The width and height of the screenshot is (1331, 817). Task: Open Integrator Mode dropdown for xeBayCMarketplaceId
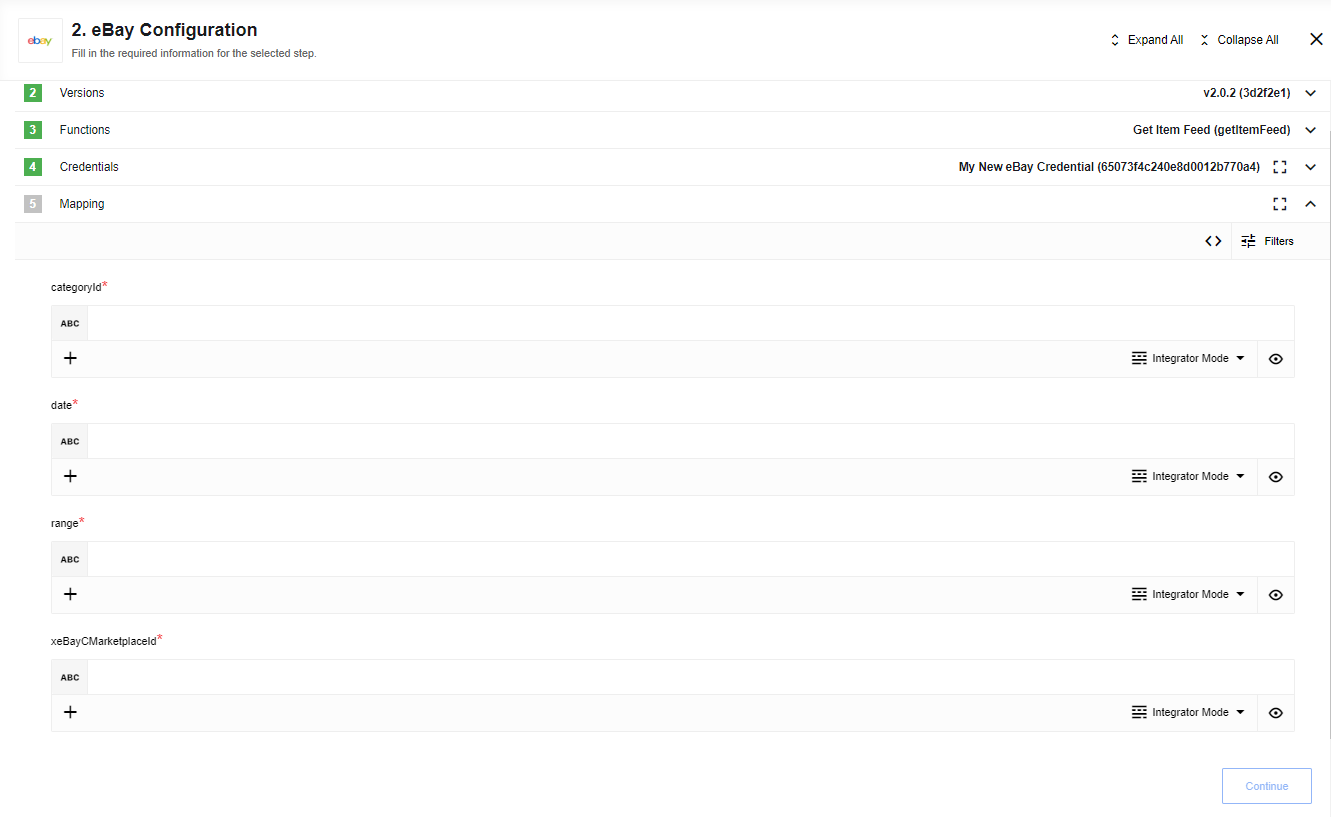(1189, 712)
